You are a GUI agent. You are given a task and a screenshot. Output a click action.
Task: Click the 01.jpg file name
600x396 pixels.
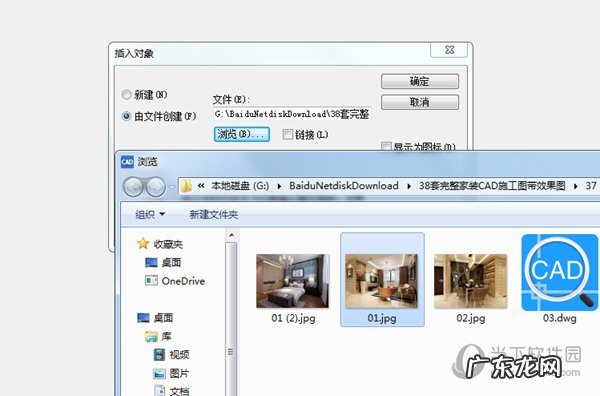(x=382, y=318)
